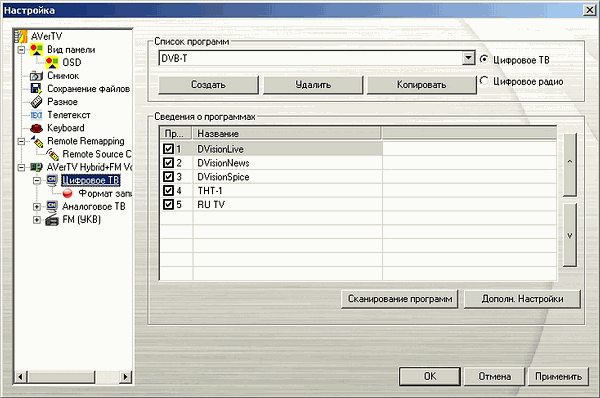Click the OSD tree icon

[x=52, y=62]
